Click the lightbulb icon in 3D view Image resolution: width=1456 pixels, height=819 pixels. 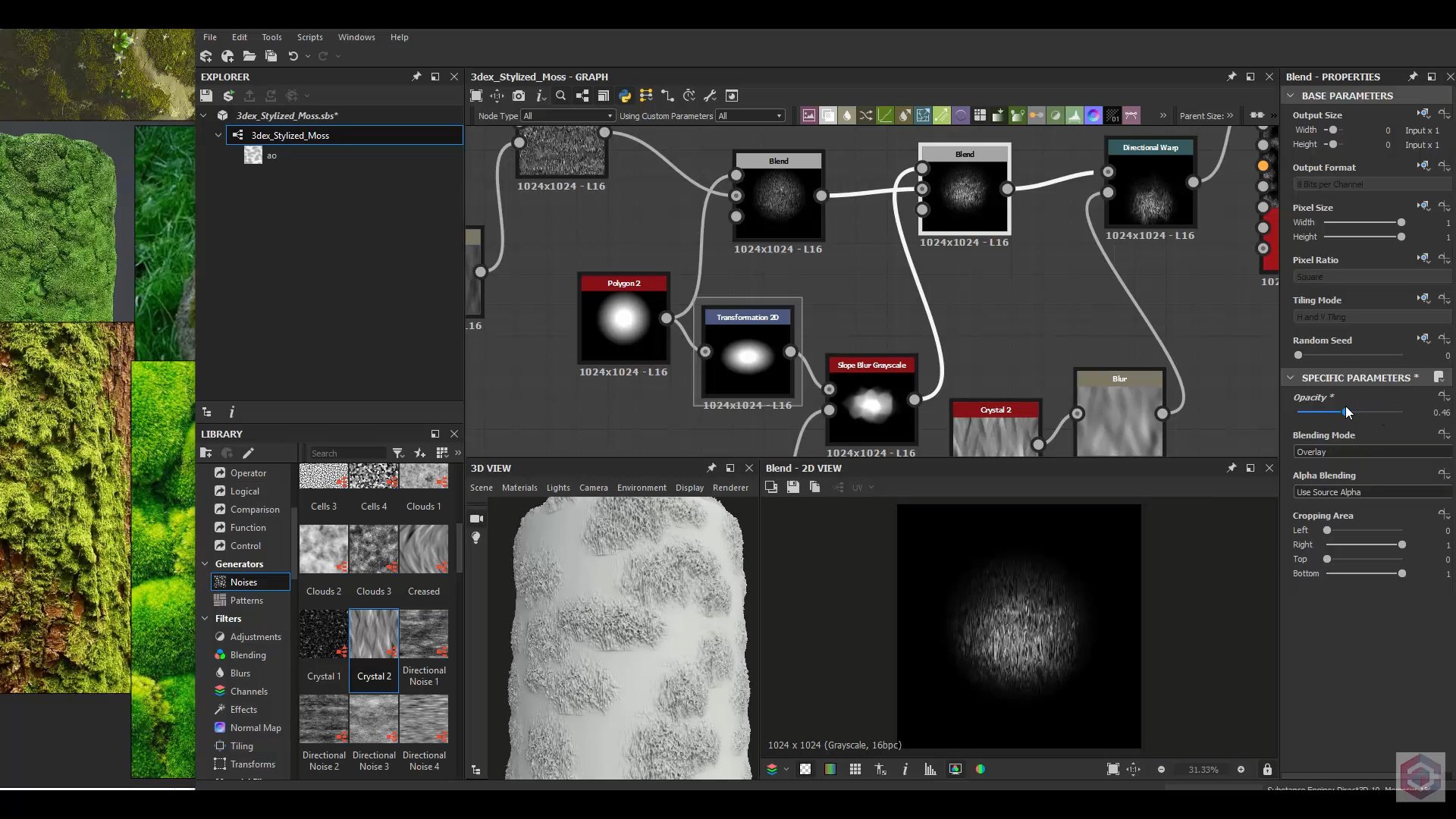coord(476,538)
